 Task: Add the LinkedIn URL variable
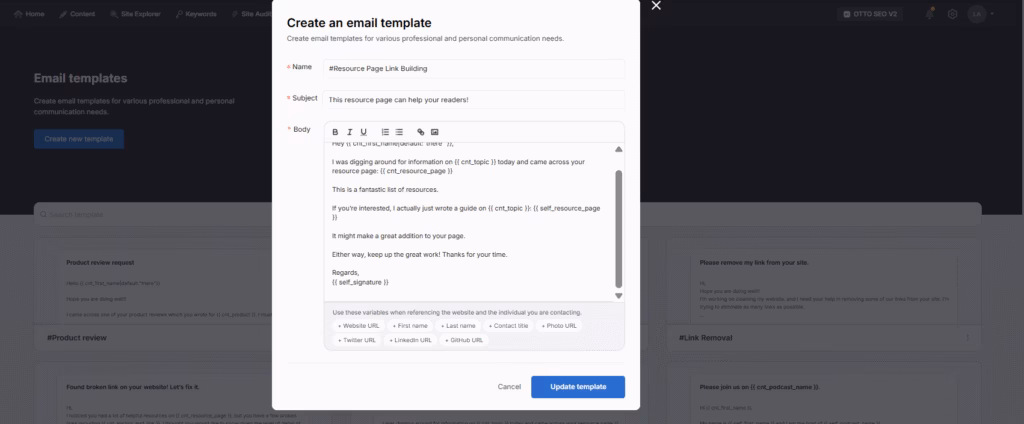[412, 340]
